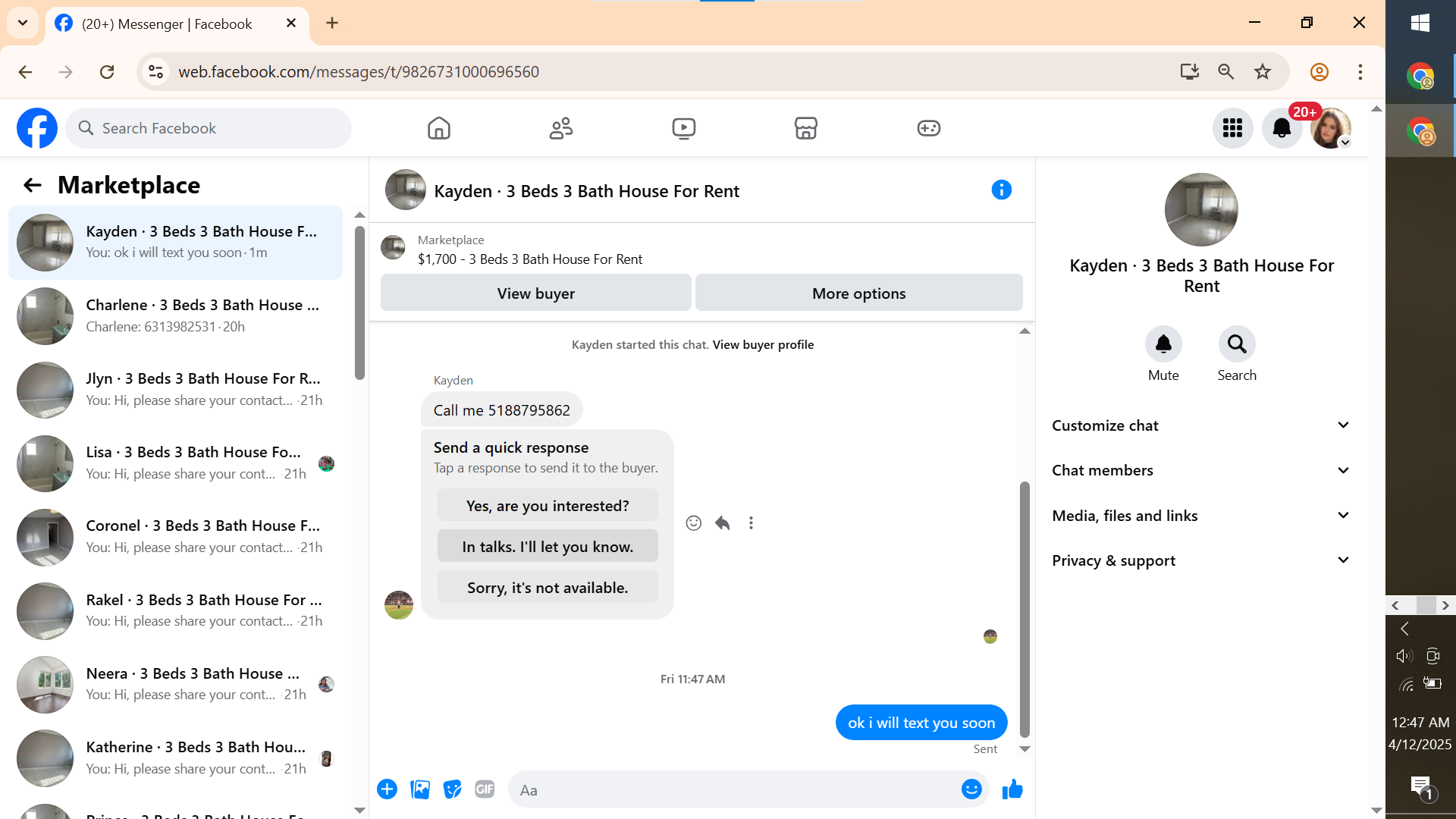Open the Jlyn conversation

click(x=176, y=390)
